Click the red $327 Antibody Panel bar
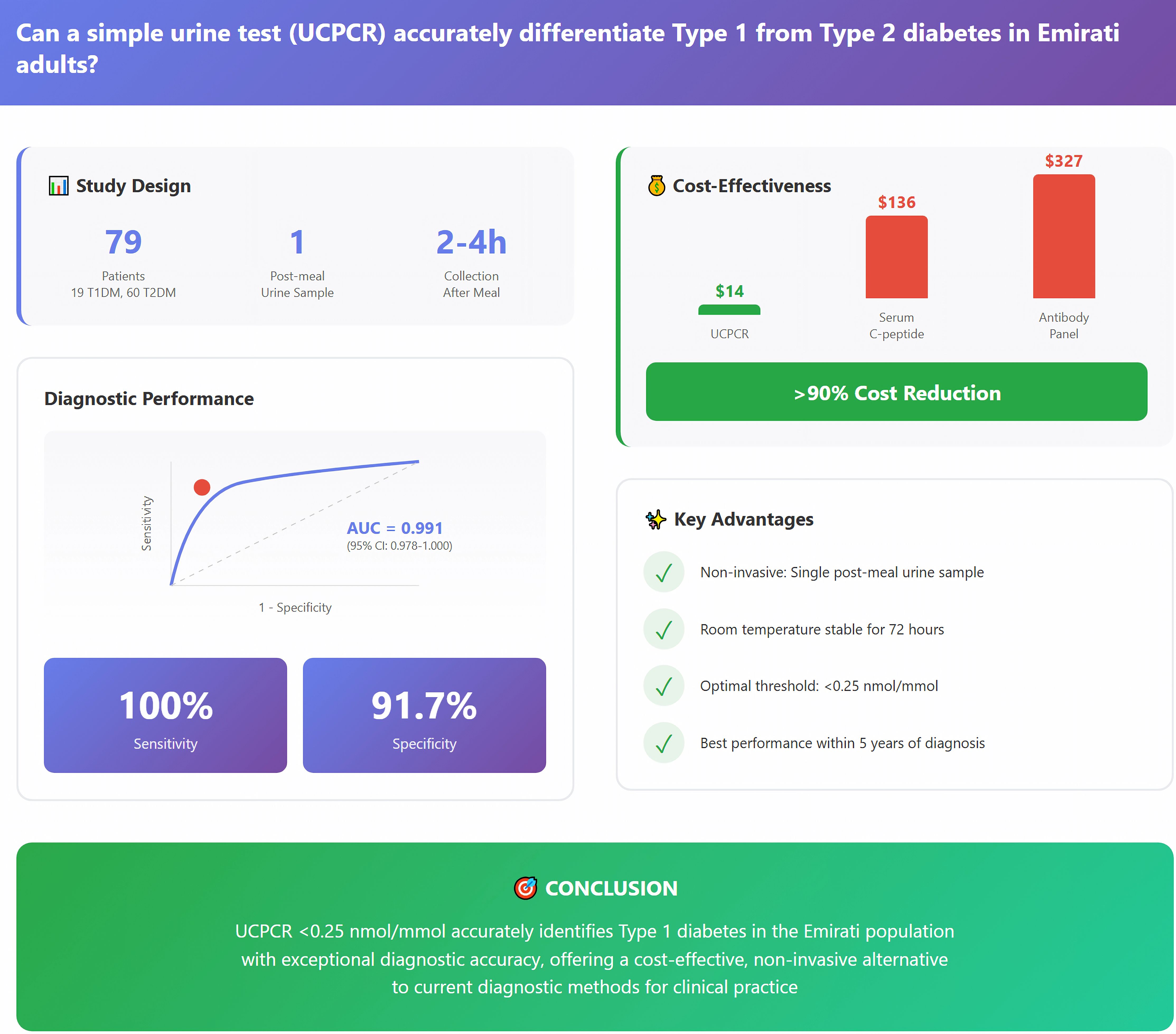The image size is (1176, 1034). click(x=1063, y=236)
